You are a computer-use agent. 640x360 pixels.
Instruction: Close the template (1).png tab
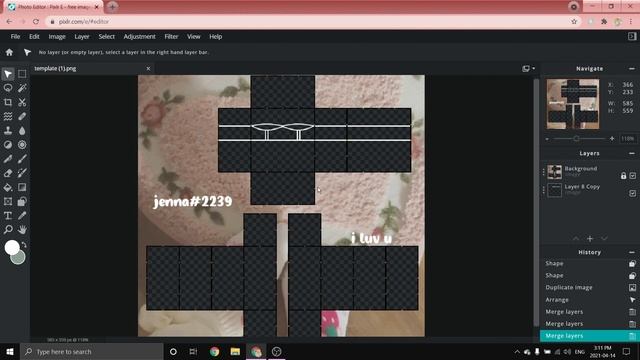pos(148,69)
